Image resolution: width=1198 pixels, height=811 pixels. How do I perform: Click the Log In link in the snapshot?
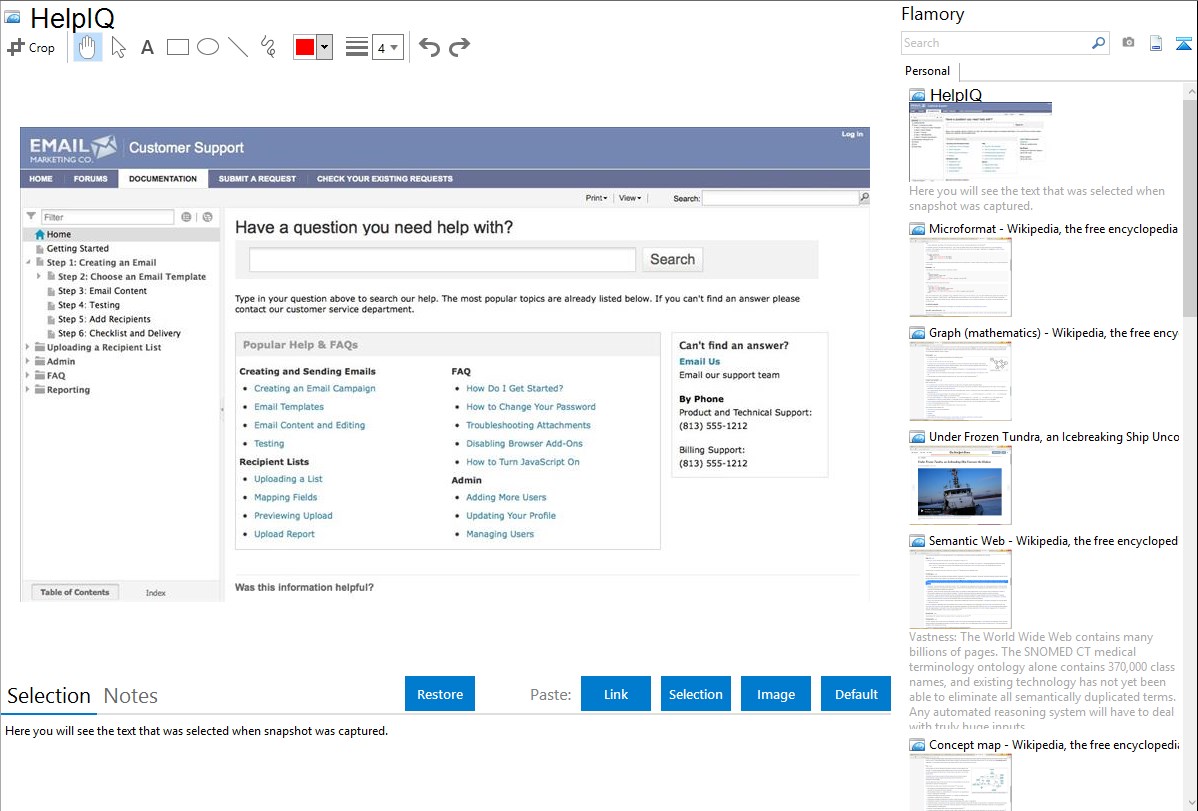point(852,134)
